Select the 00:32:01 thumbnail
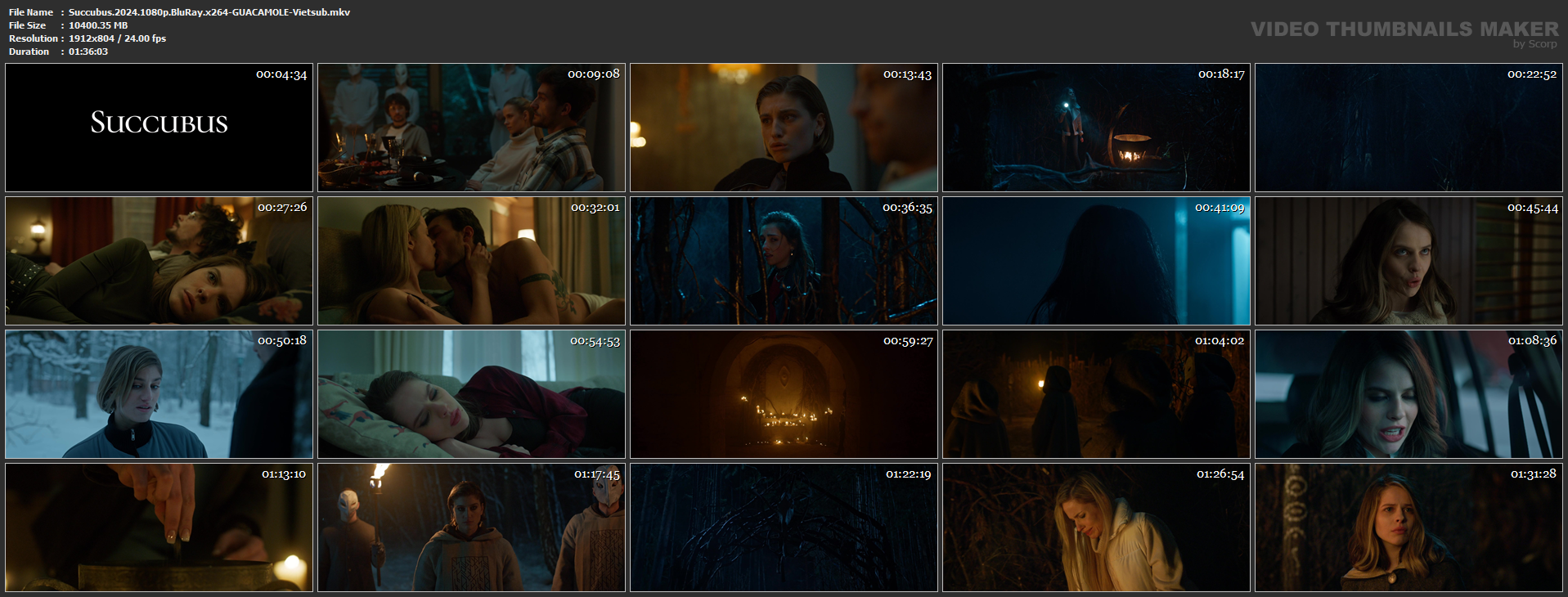 click(x=471, y=261)
